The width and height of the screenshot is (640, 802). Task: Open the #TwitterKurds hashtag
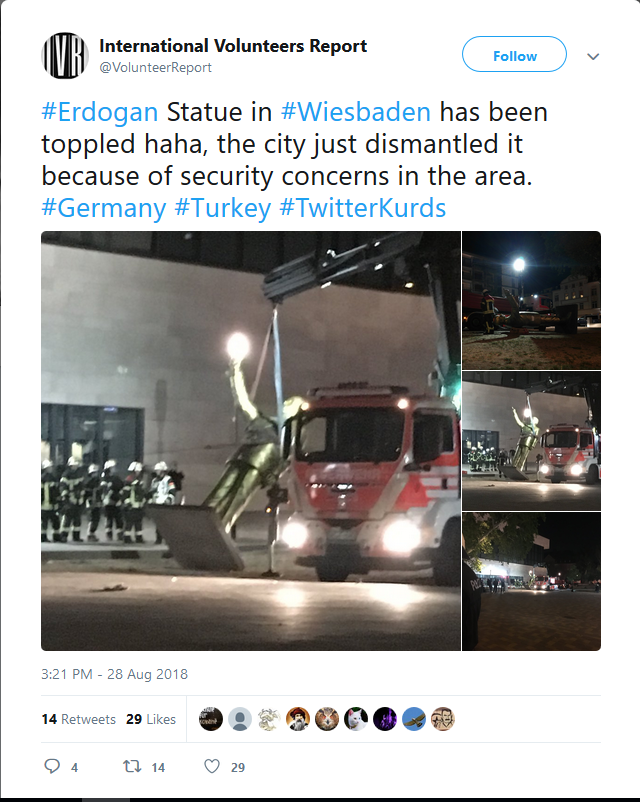(x=363, y=208)
